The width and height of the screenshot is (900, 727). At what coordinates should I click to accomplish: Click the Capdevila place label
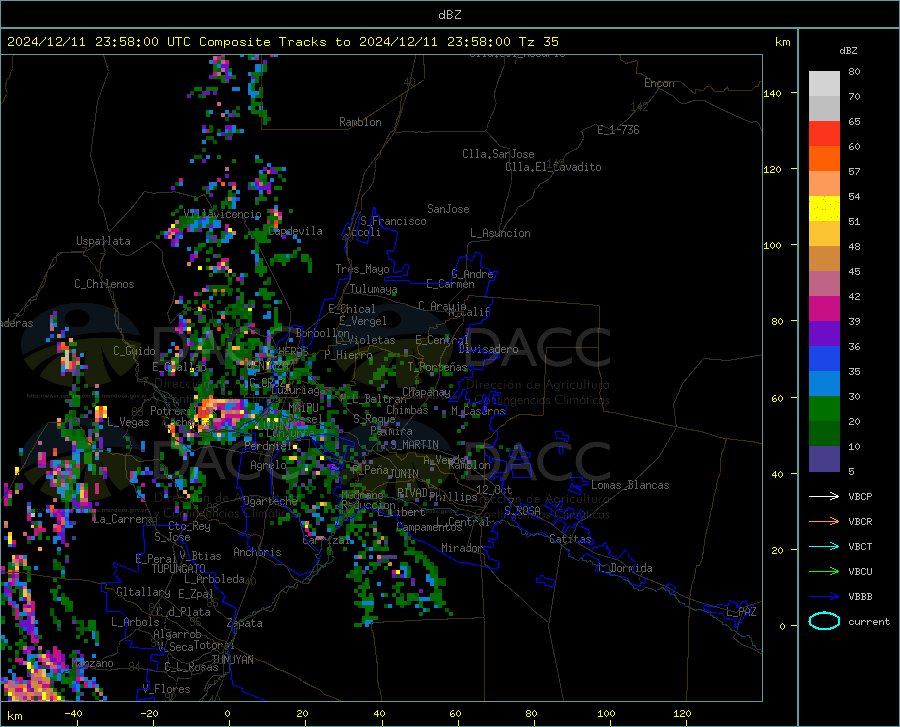295,231
